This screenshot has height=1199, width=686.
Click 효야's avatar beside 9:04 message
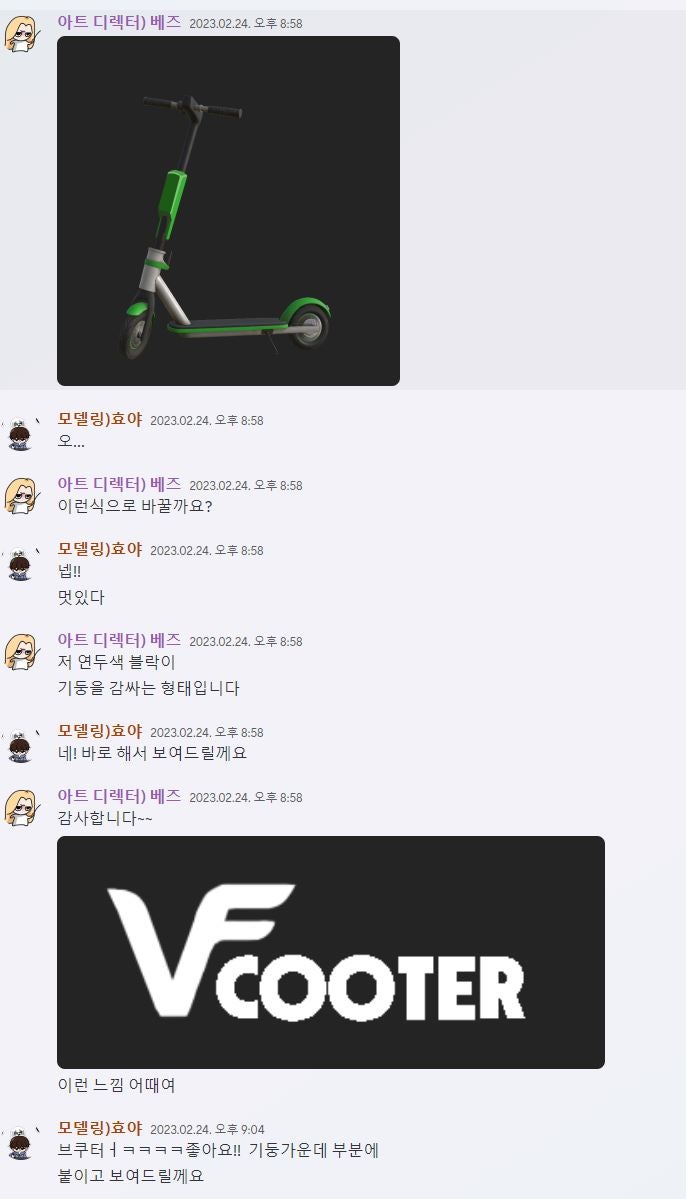pyautogui.click(x=21, y=1142)
